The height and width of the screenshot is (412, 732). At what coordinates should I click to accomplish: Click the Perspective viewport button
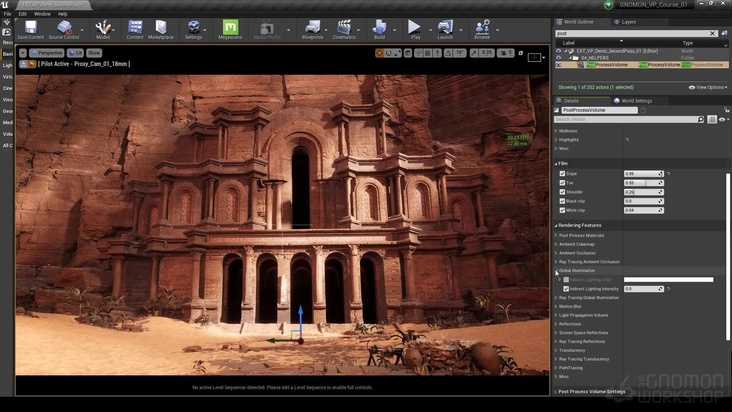tap(48, 52)
